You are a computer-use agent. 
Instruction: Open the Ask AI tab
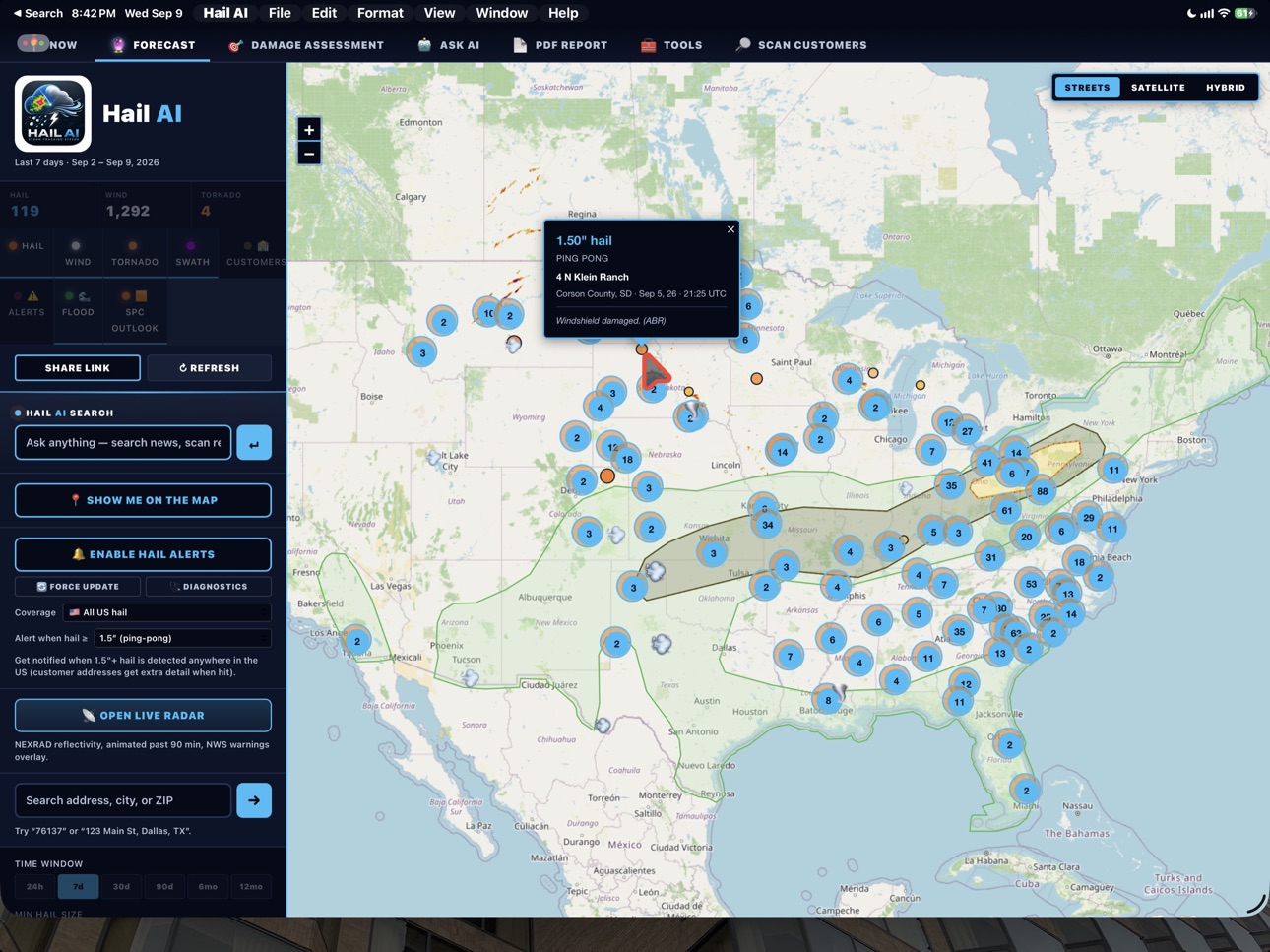(448, 45)
